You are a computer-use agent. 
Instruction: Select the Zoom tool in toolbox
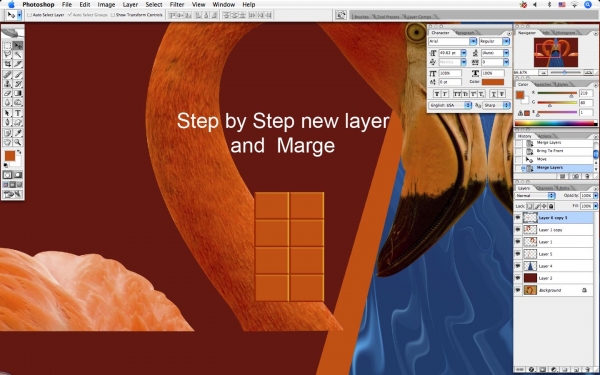point(18,142)
